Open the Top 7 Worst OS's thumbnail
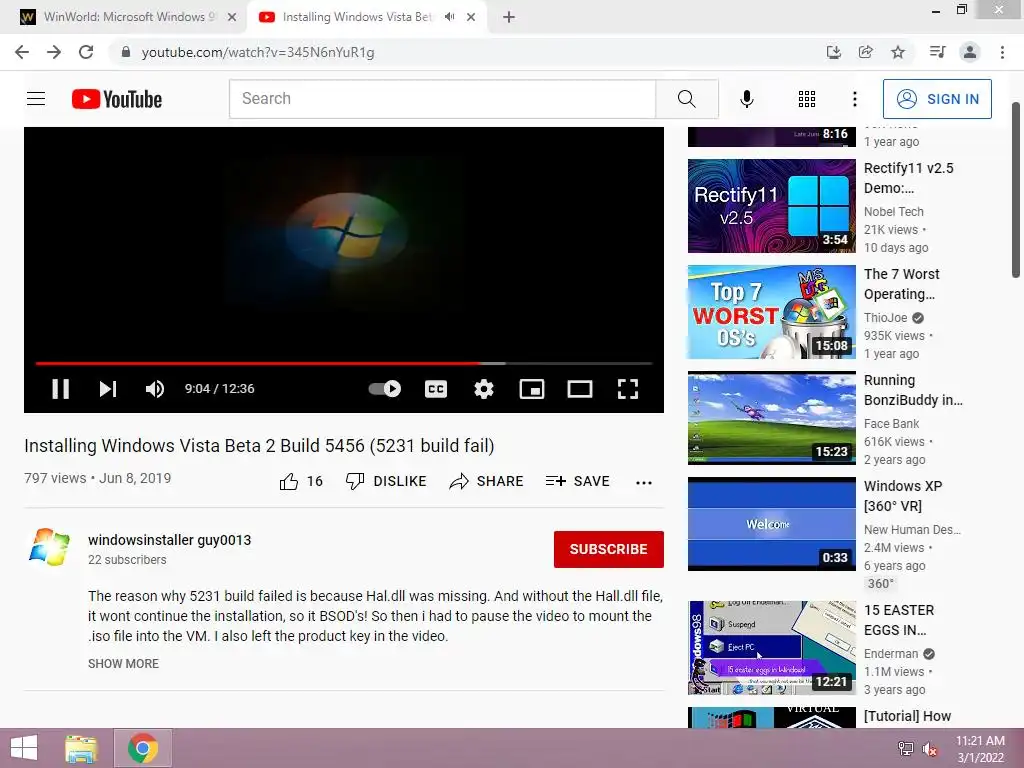 tap(771, 312)
